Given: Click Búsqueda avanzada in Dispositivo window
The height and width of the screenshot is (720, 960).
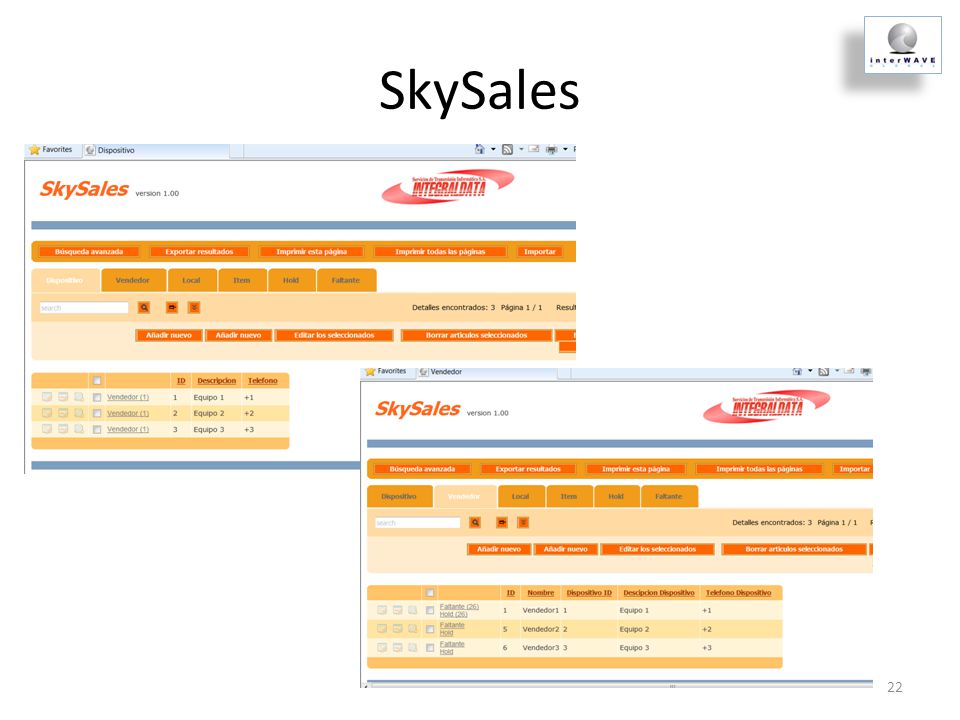Looking at the screenshot, I should coord(89,252).
